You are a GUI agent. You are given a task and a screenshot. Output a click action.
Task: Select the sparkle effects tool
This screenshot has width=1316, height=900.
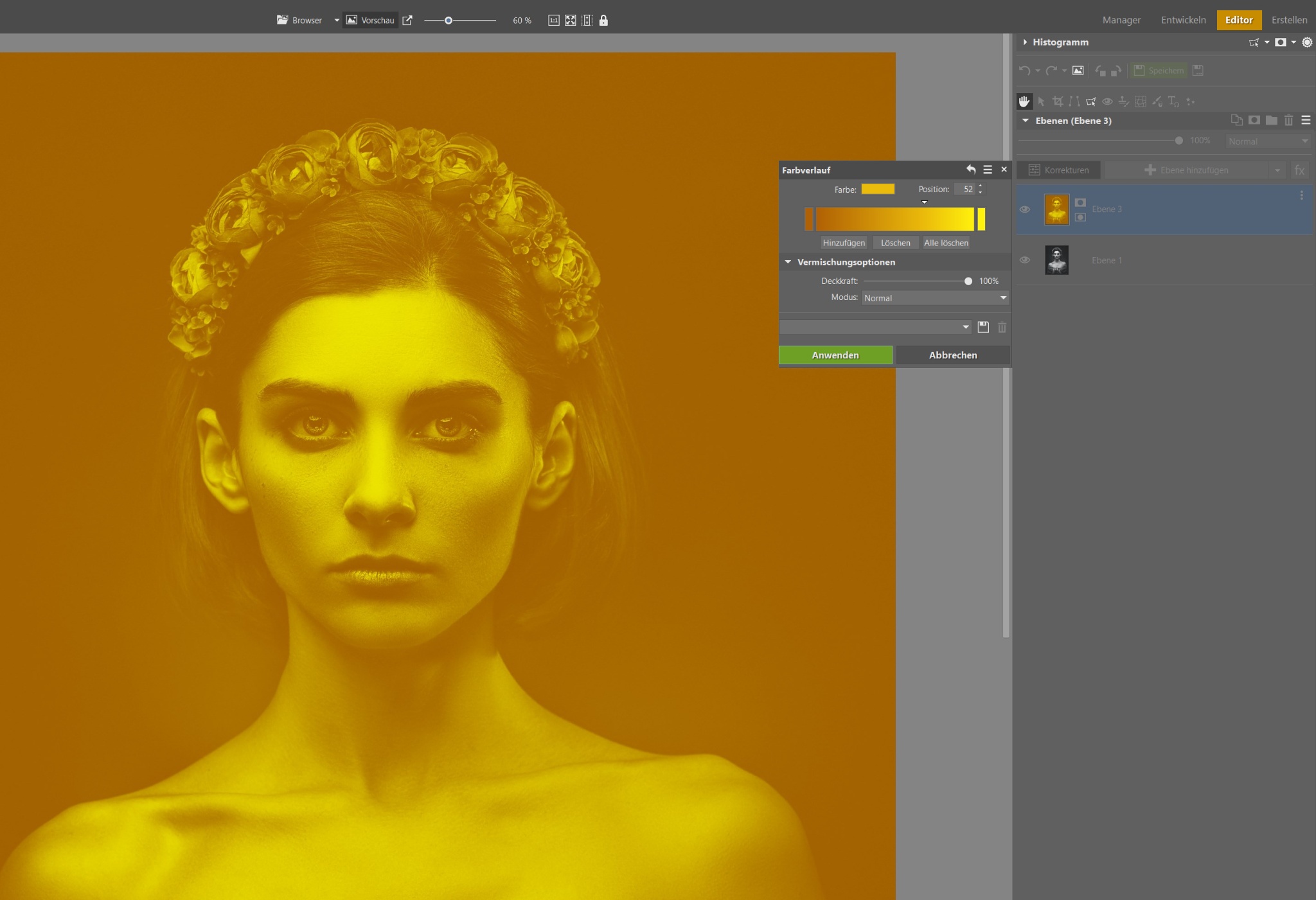click(x=1191, y=101)
